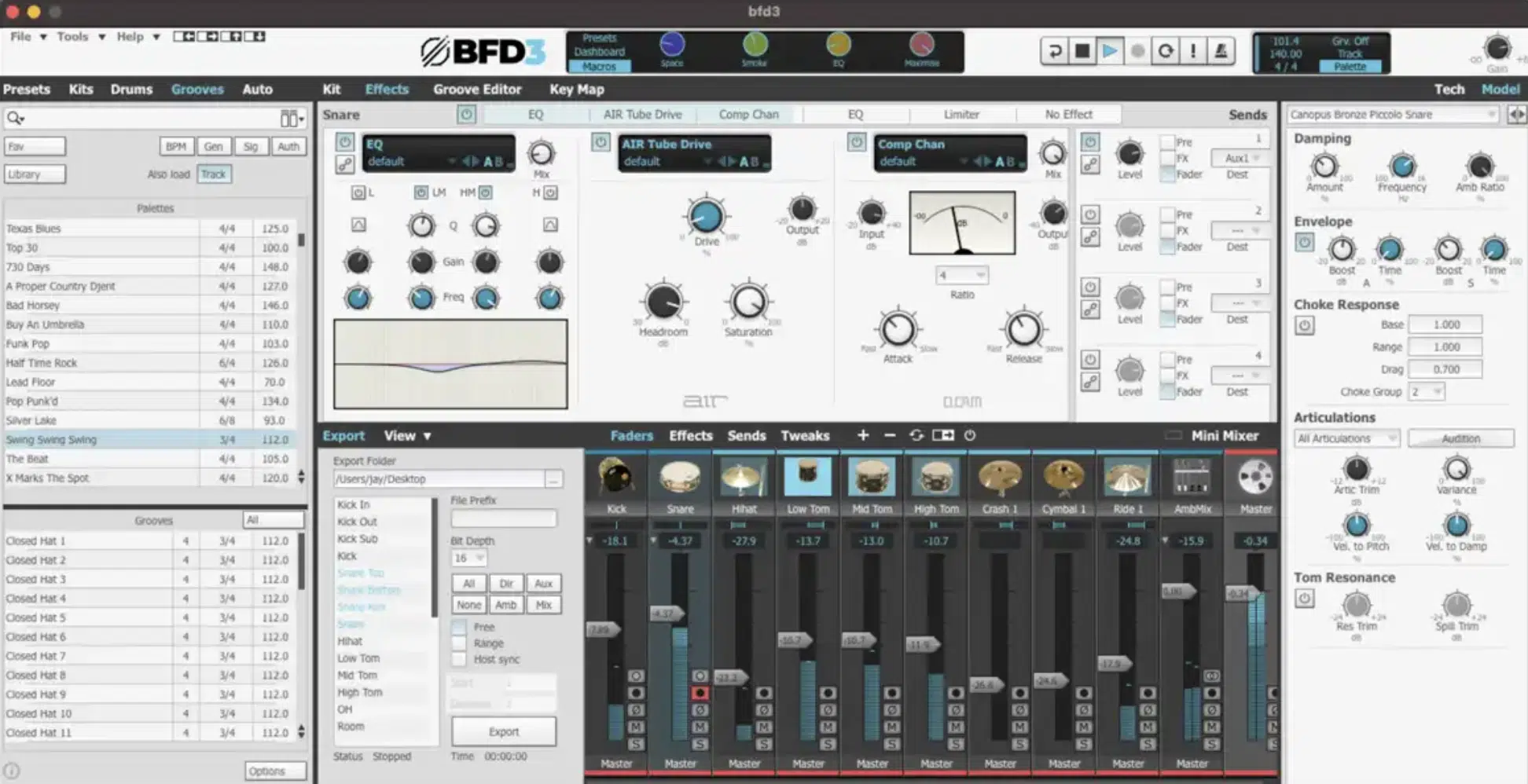Click the transport Record button
Viewport: 1528px width, 784px height.
[1137, 51]
